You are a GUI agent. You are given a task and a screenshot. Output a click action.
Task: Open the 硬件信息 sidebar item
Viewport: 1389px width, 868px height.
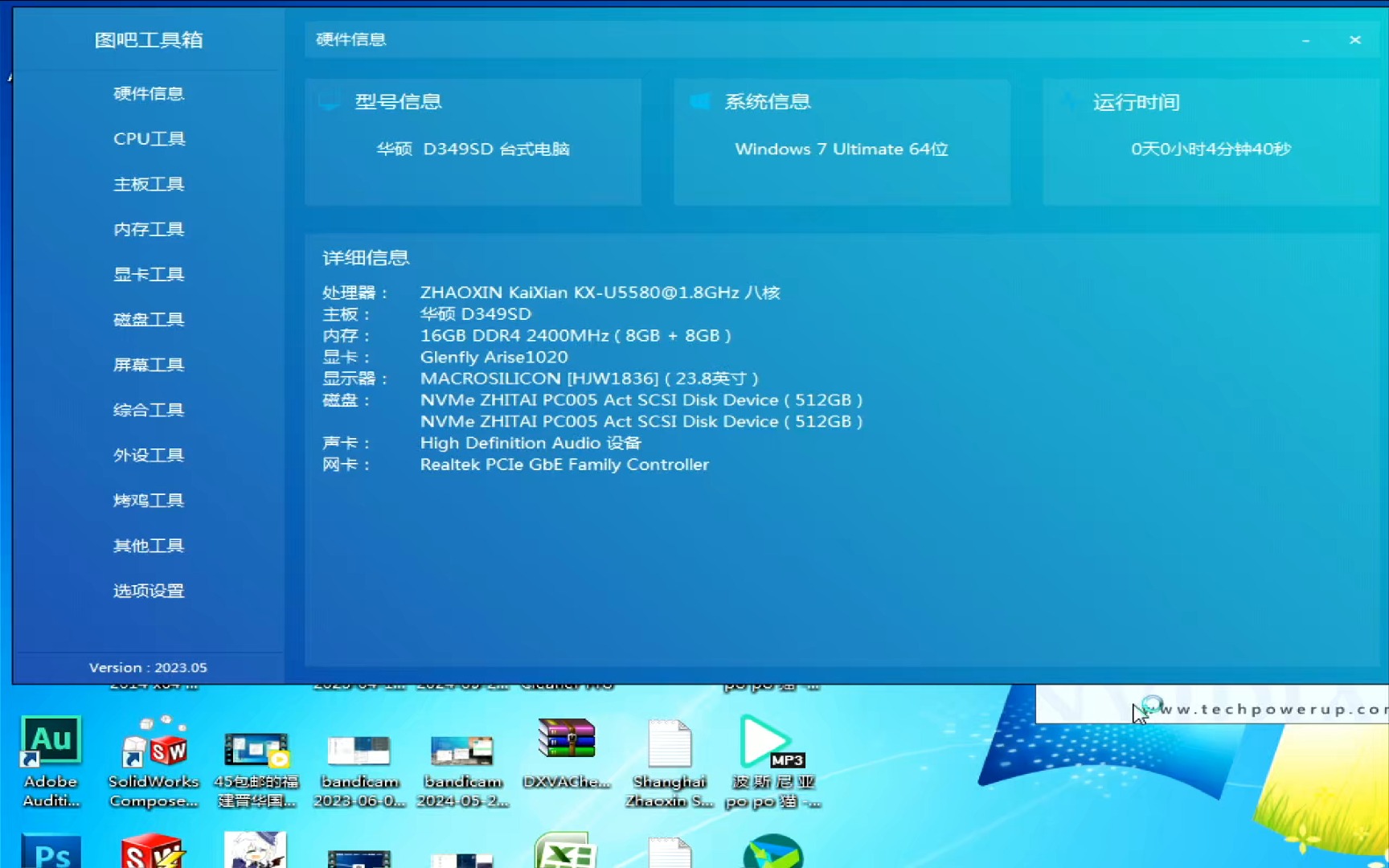pyautogui.click(x=149, y=93)
